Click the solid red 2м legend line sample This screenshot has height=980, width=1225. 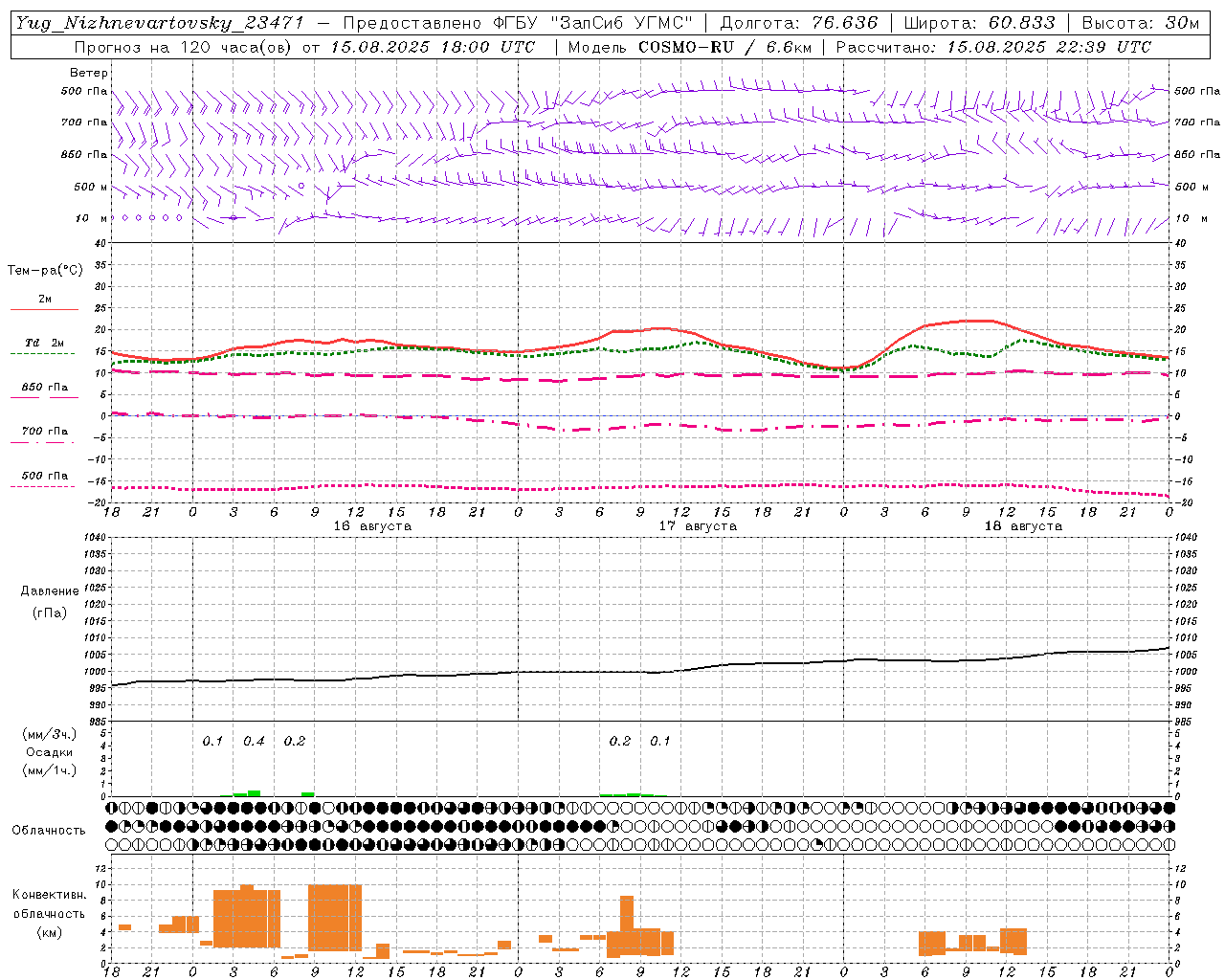pos(44,309)
